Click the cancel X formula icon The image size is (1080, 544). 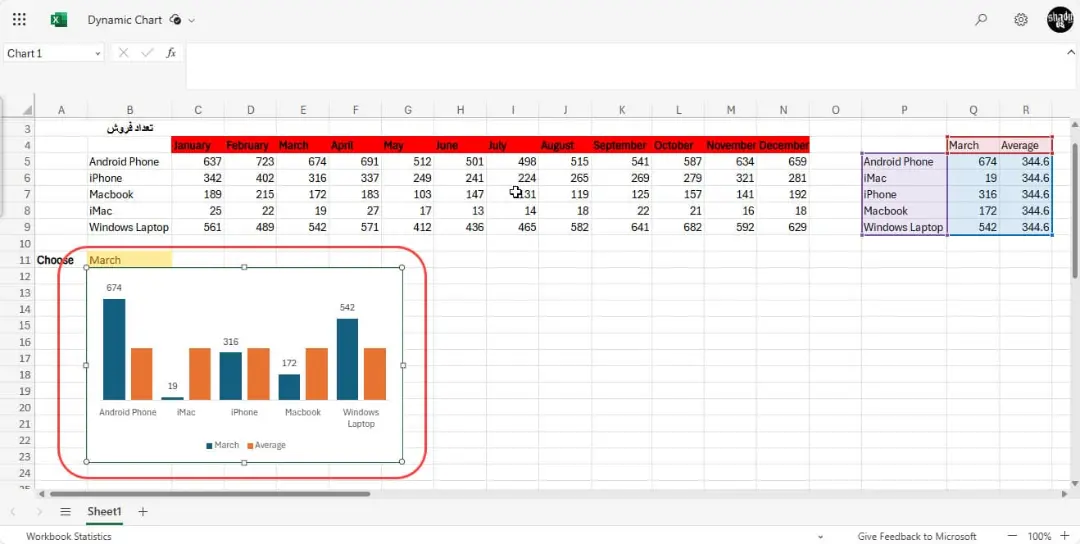coord(123,53)
